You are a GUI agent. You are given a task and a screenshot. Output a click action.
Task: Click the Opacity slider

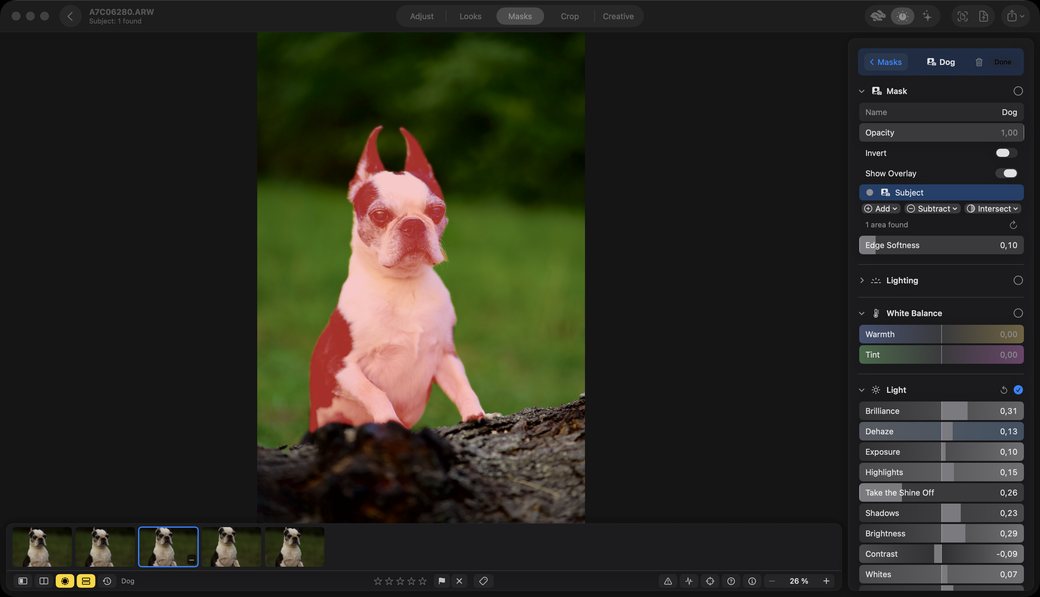941,133
